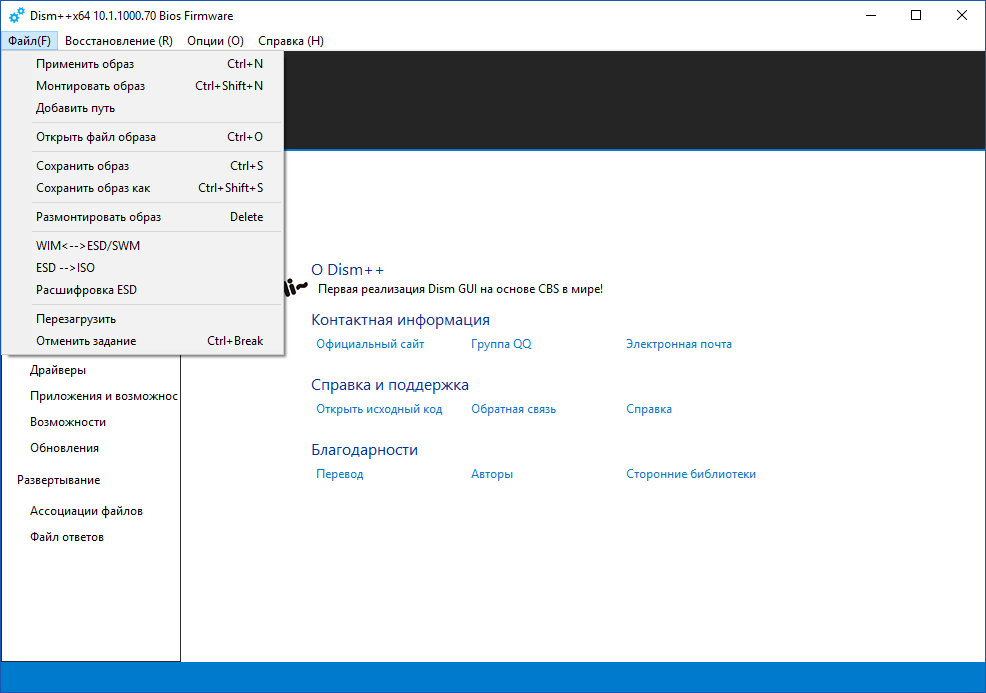Open the Электронная почта link

[679, 344]
